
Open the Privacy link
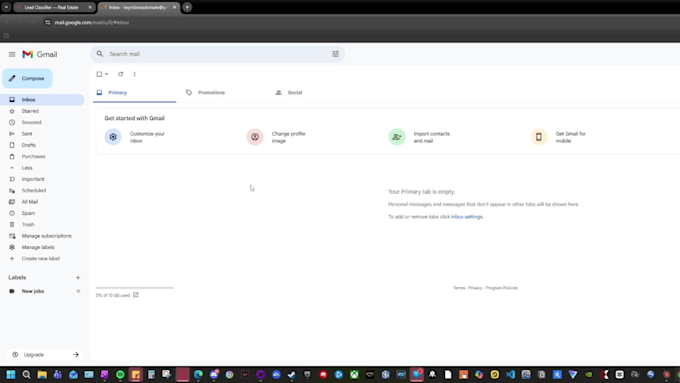[475, 288]
